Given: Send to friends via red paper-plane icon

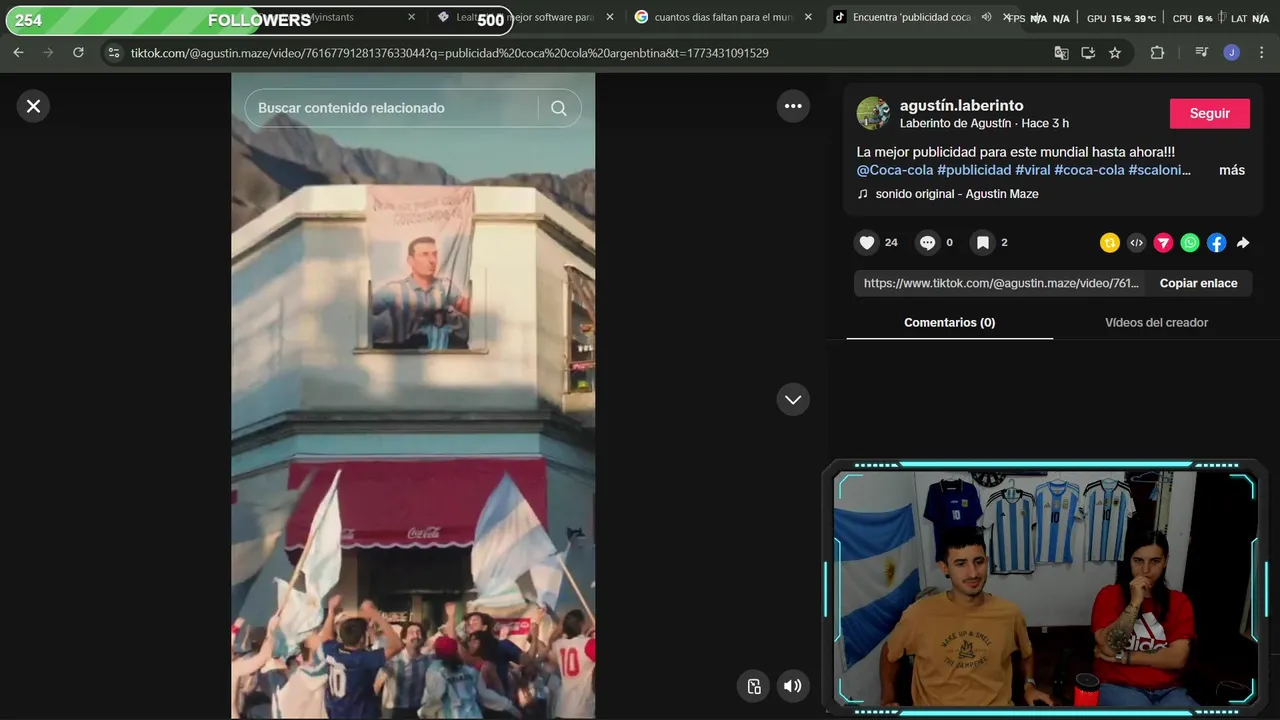Looking at the screenshot, I should point(1163,243).
